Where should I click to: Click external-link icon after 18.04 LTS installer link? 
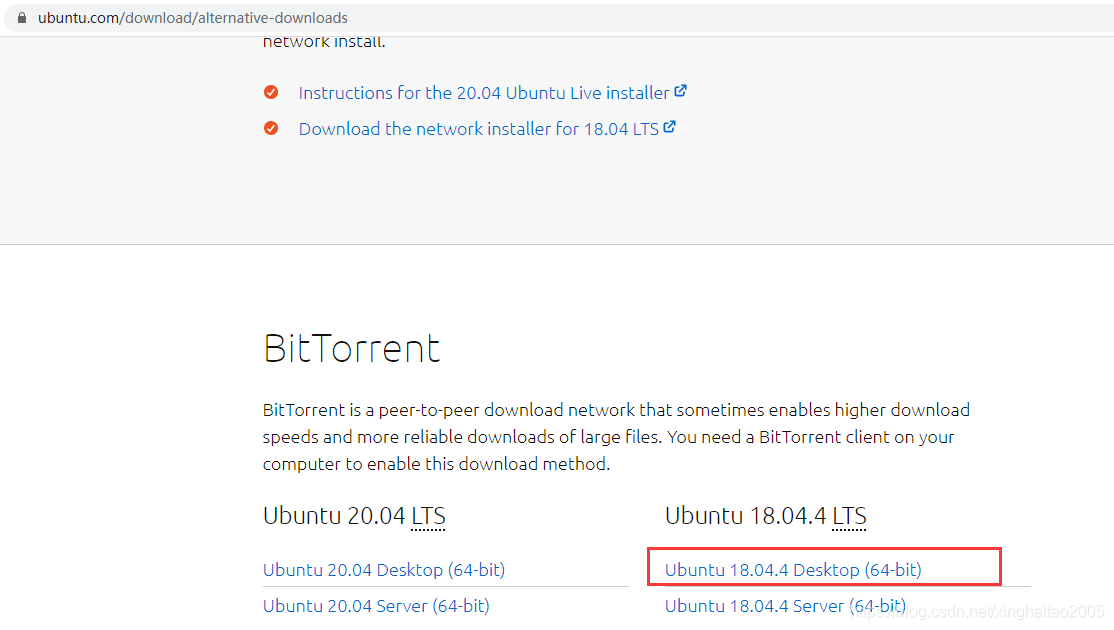coord(670,127)
